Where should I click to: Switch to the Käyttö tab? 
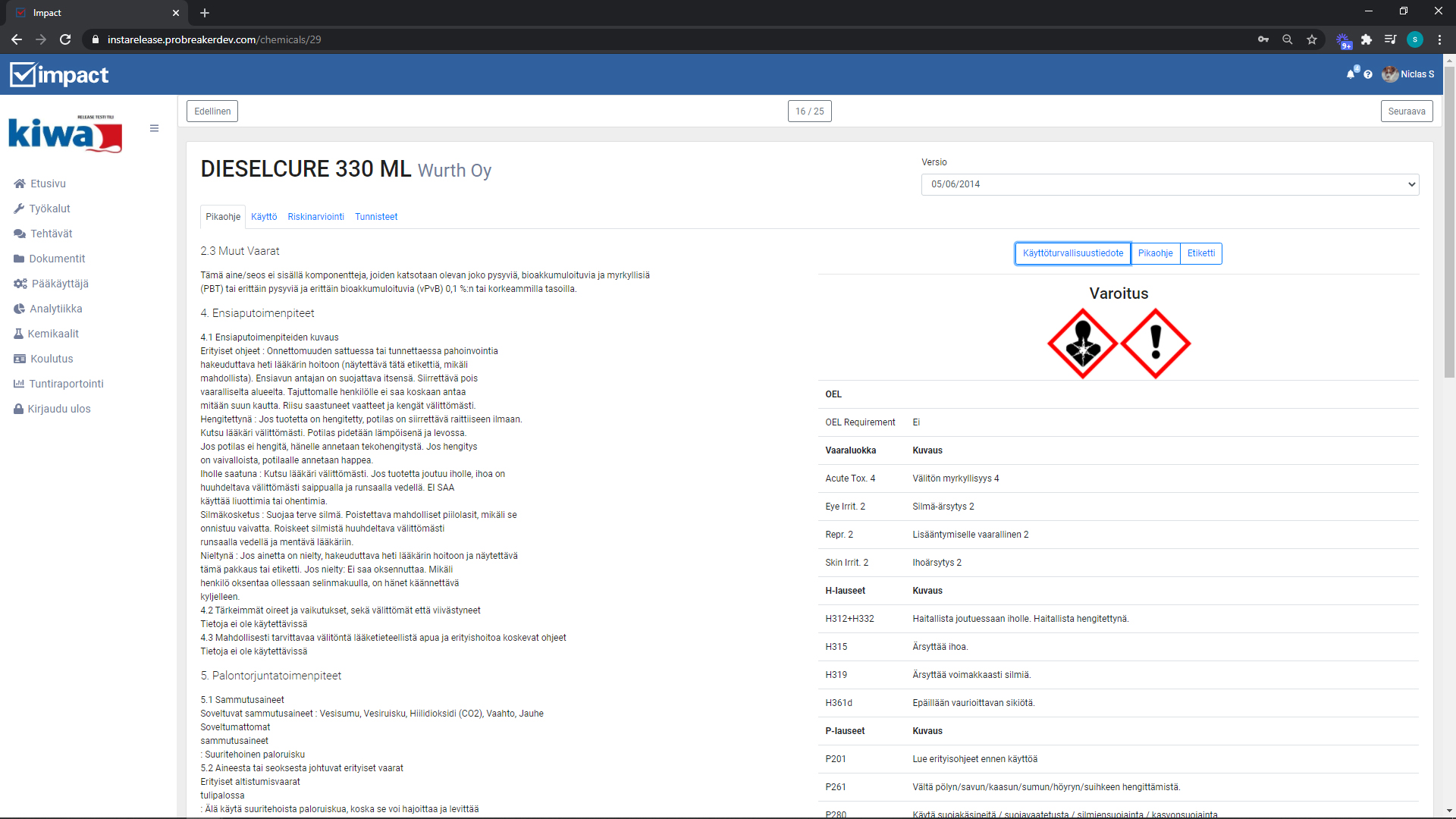[264, 217]
